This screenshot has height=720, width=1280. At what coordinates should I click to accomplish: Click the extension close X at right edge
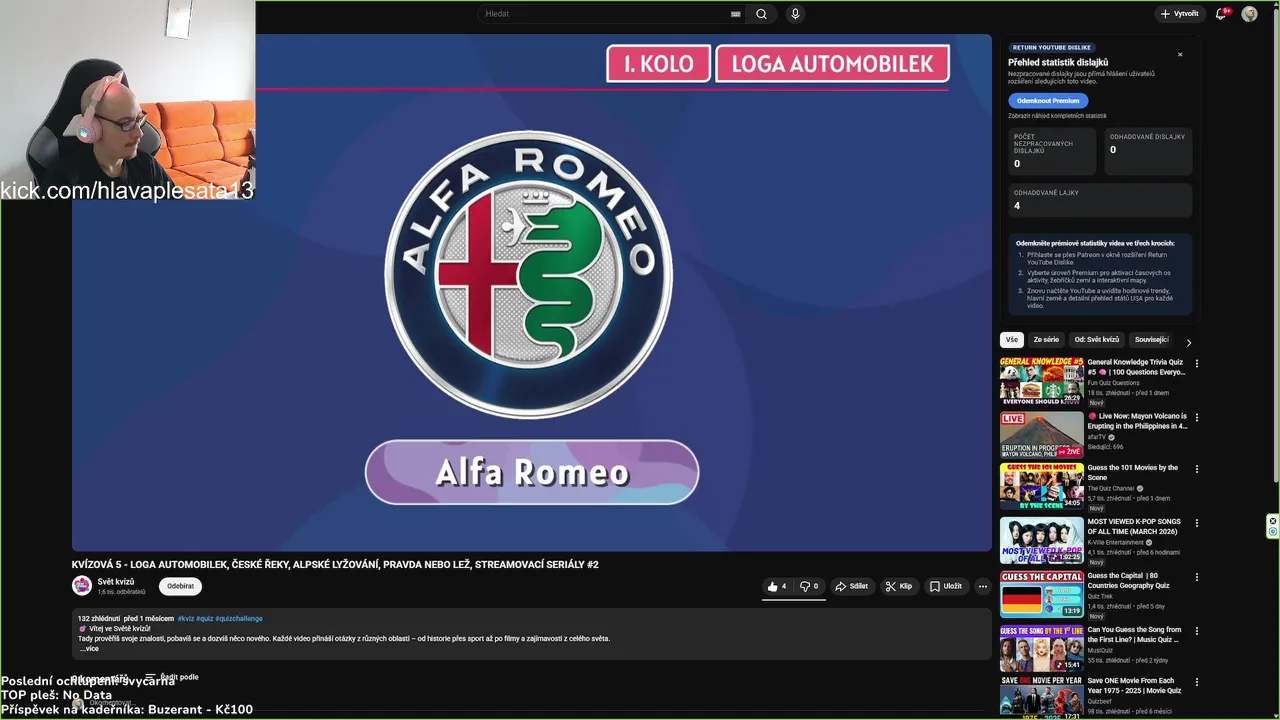tap(1273, 520)
